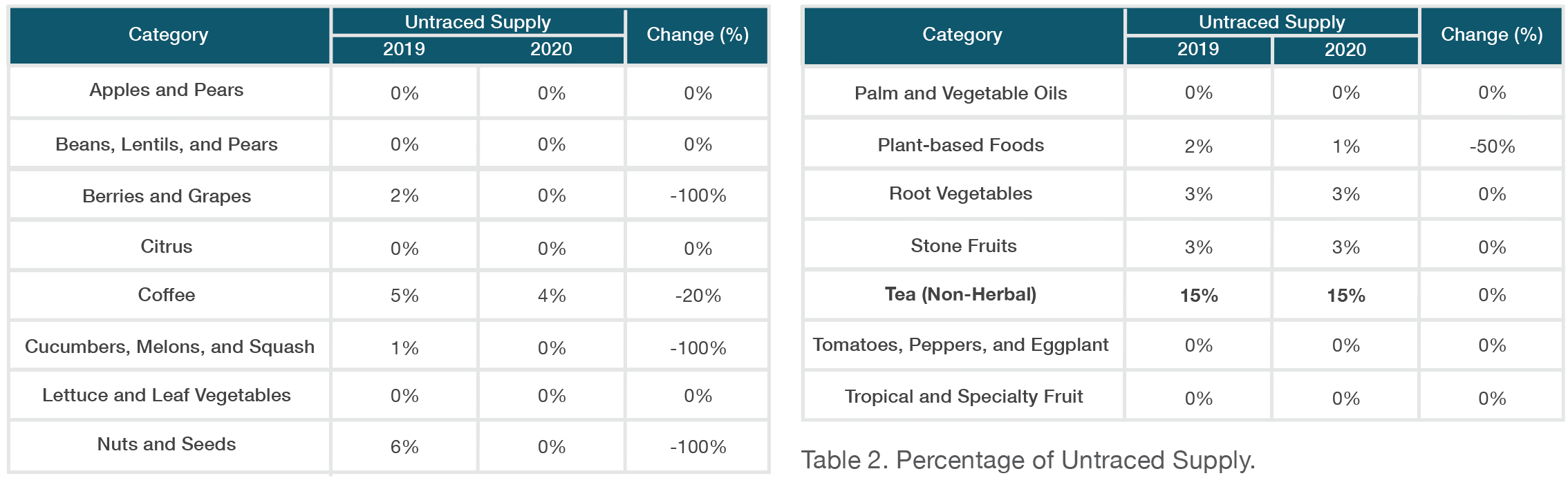Select Plant-based Foods change value -50%

[x=1491, y=146]
